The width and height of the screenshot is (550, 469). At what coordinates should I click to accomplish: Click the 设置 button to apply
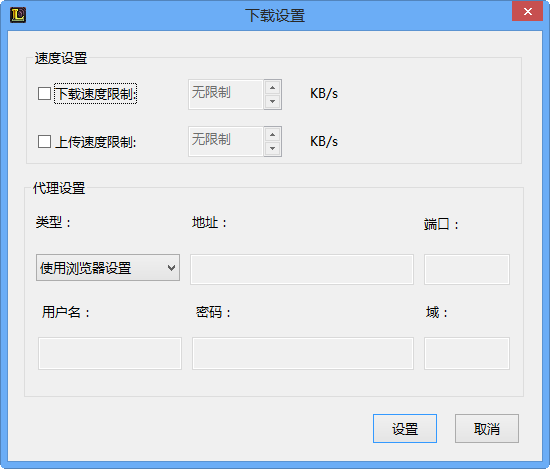pyautogui.click(x=405, y=428)
